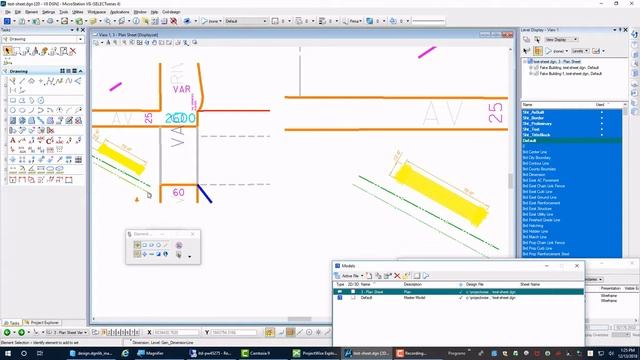Select the Plan Sheet model row
The height and width of the screenshot is (360, 640).
459,292
